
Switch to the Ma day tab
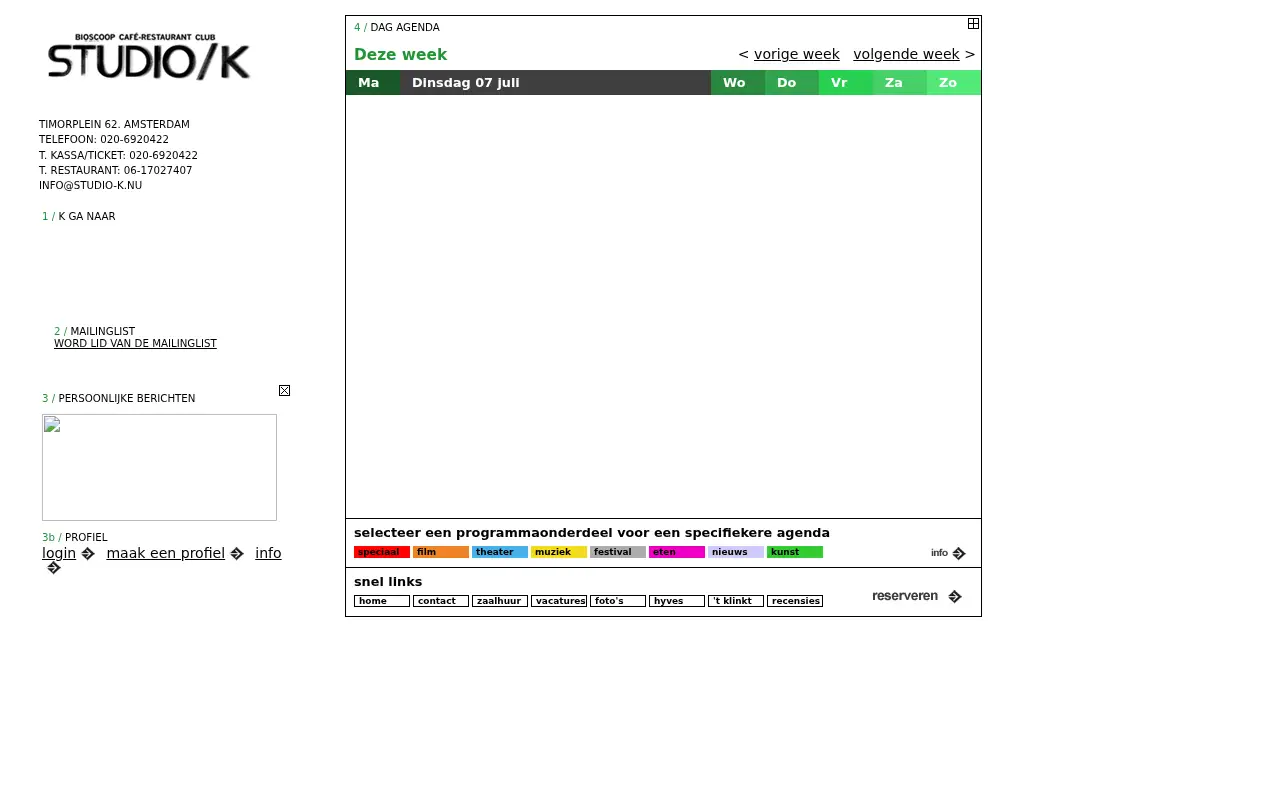click(x=373, y=83)
